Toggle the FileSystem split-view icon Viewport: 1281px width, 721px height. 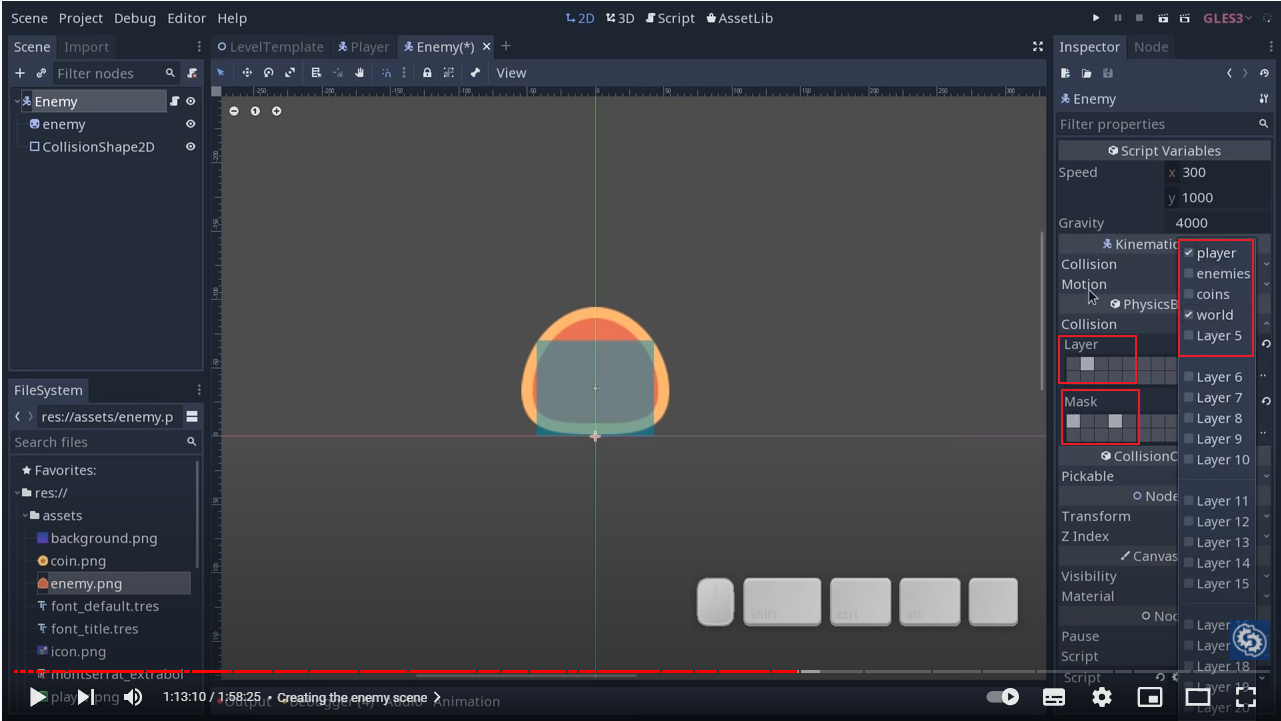point(192,417)
